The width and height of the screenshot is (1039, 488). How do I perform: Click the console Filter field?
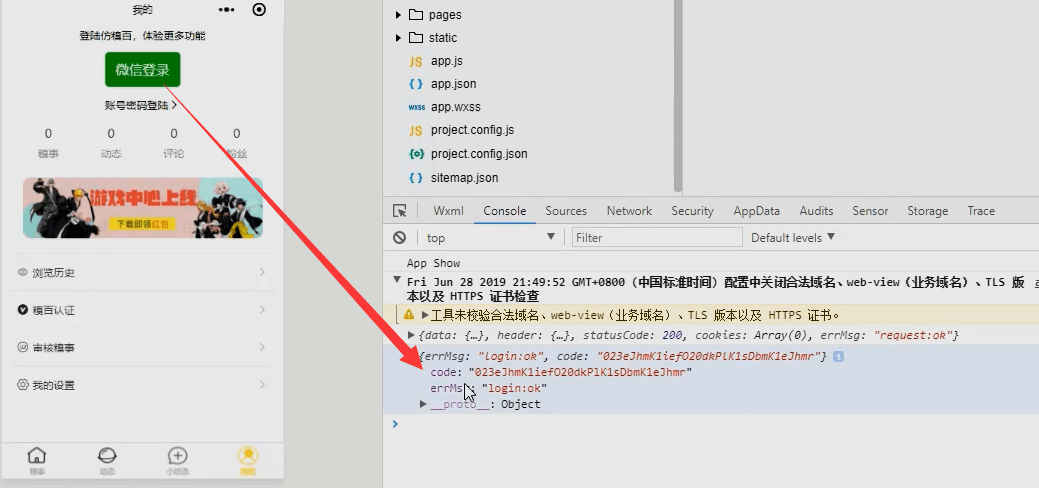(657, 237)
